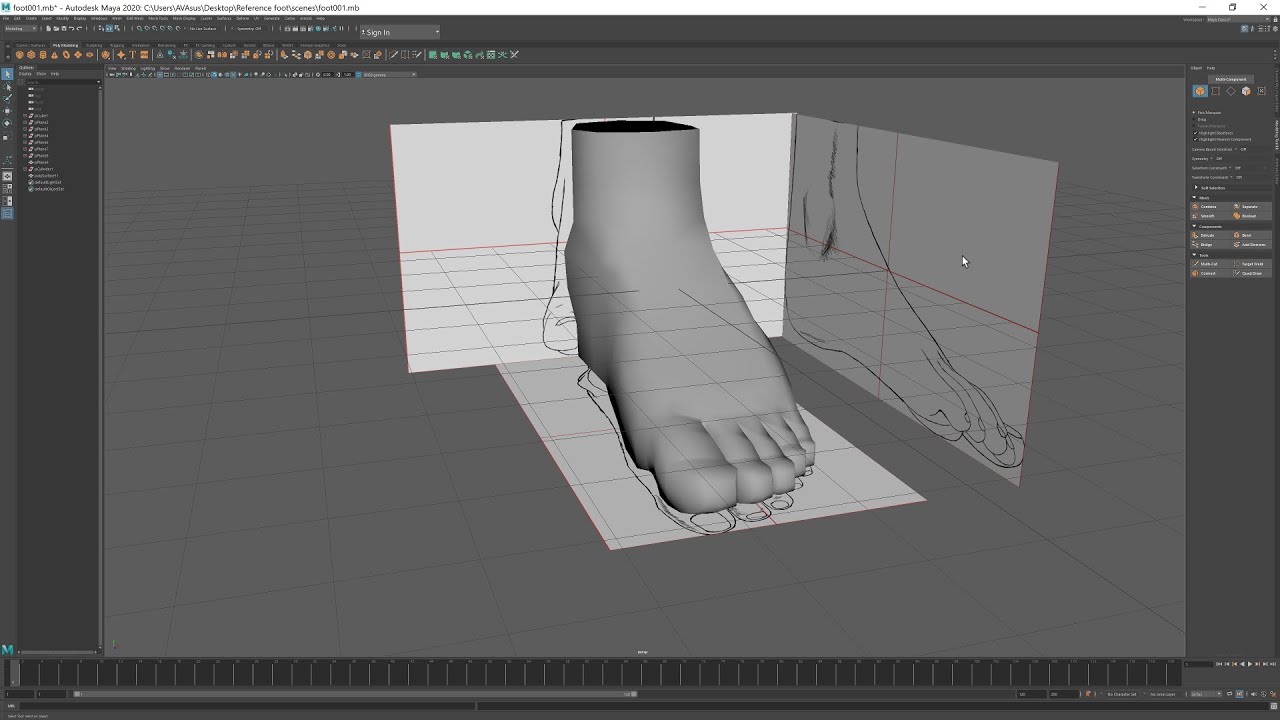Image resolution: width=1280 pixels, height=720 pixels.
Task: Choose face selection mode in Modeling Toolkit
Action: [x=1246, y=91]
